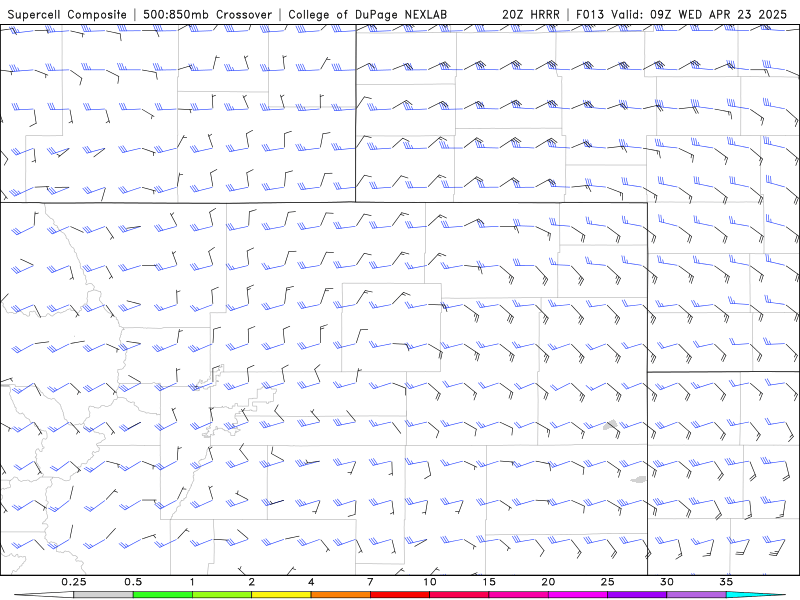Viewport: 800px width, 600px height.
Task: Click the '20' legend value
Action: [548, 582]
